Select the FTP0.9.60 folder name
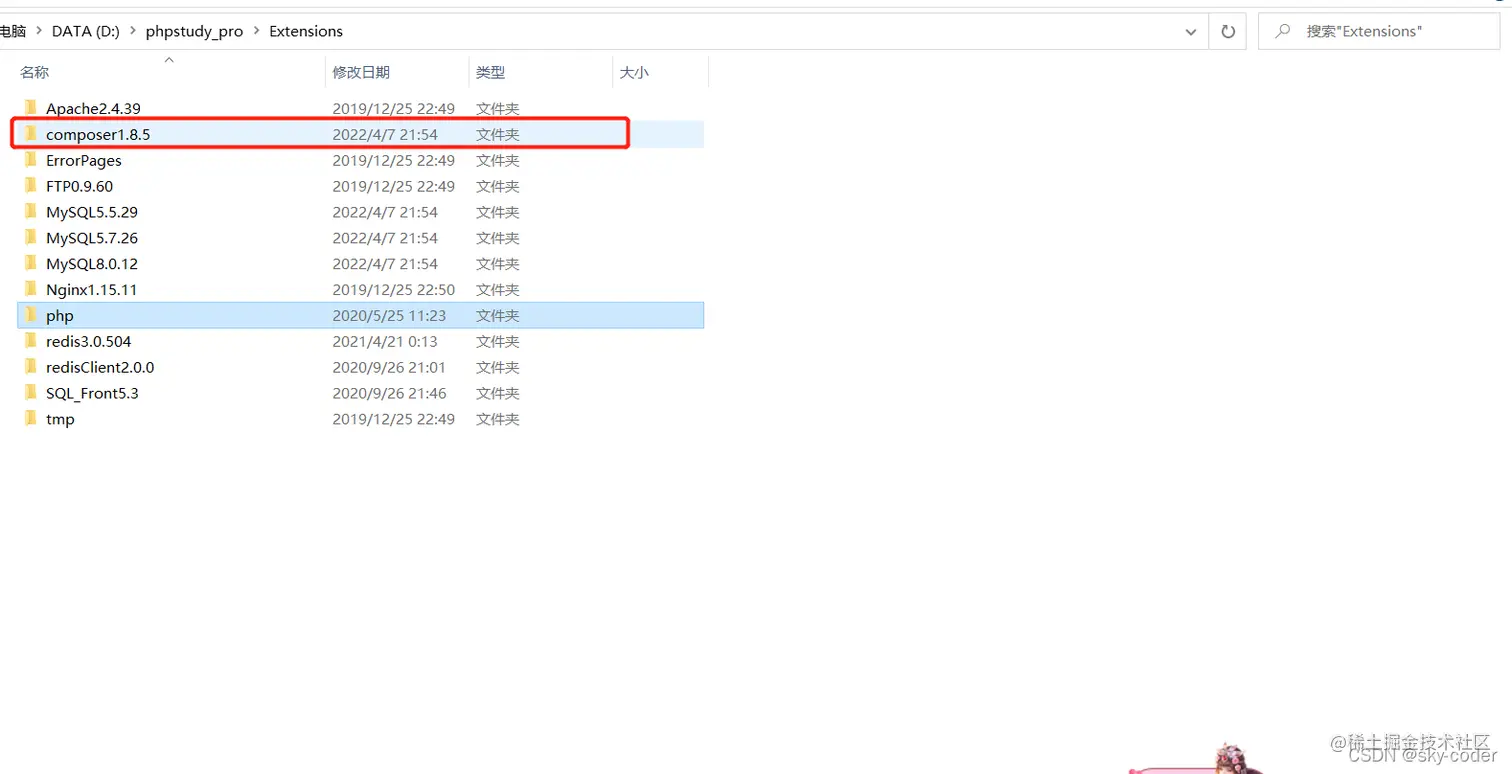This screenshot has width=1512, height=774. [79, 186]
